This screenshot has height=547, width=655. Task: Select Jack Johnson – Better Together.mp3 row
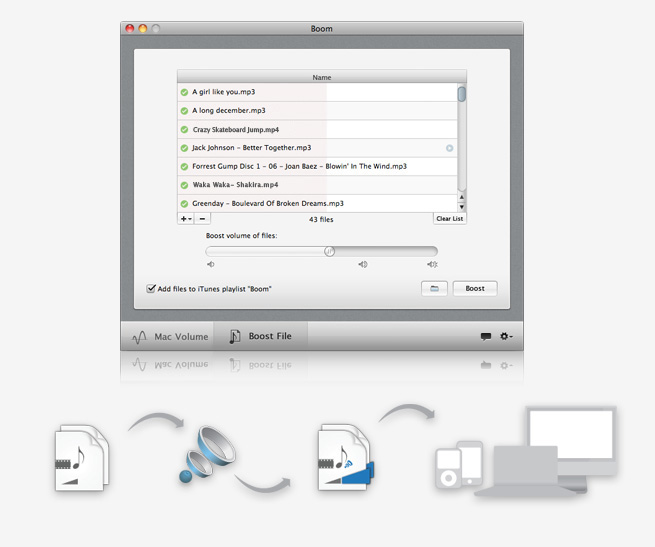317,148
